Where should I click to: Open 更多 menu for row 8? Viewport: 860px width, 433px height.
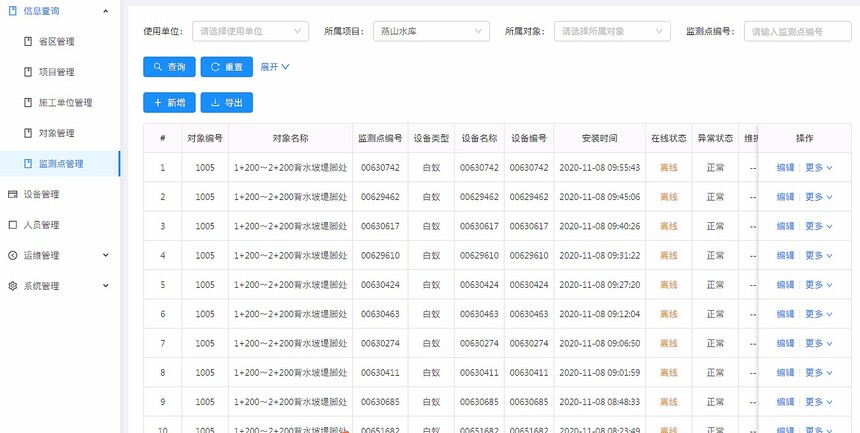(x=818, y=372)
